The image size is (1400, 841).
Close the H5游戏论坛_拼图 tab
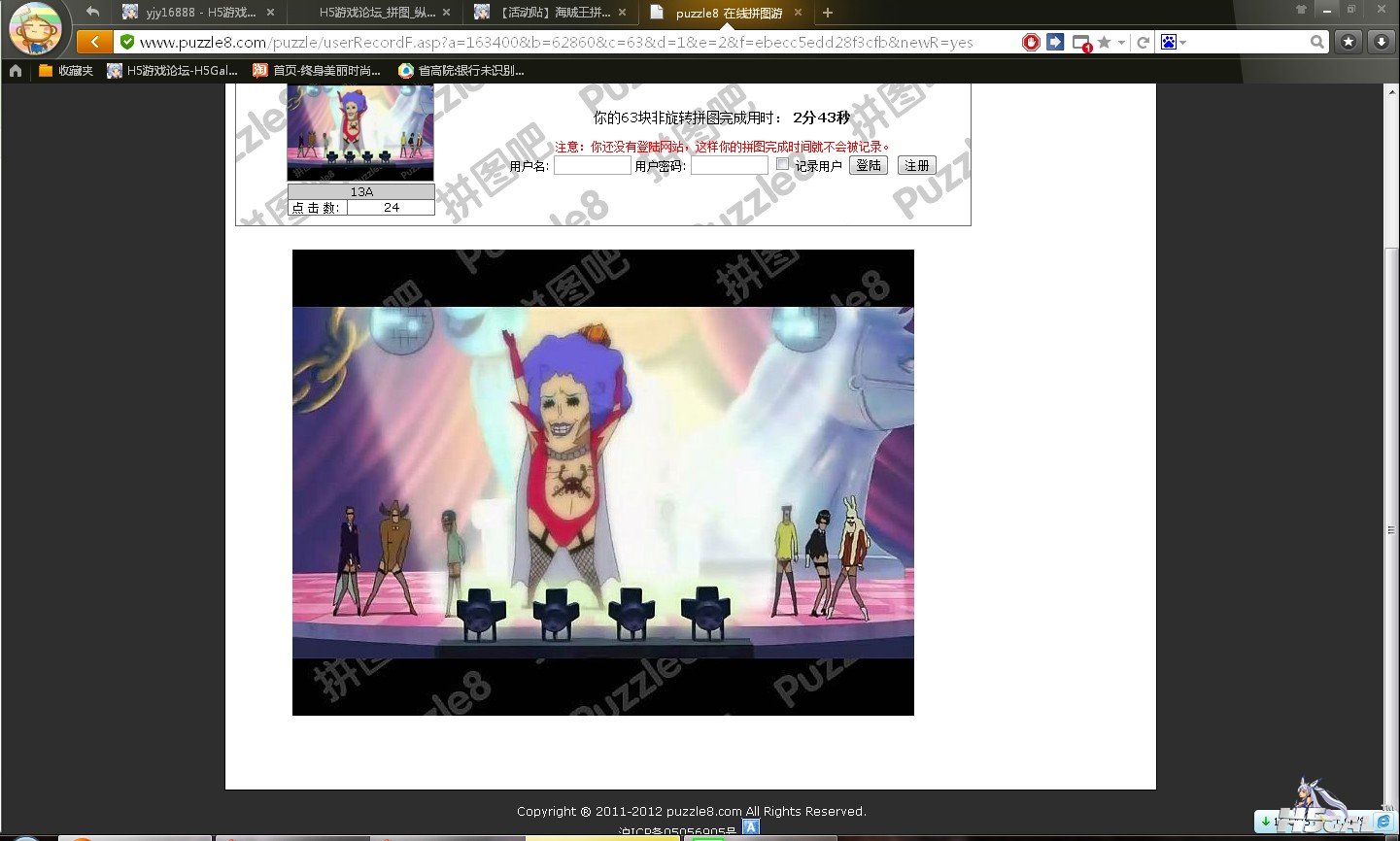(446, 13)
